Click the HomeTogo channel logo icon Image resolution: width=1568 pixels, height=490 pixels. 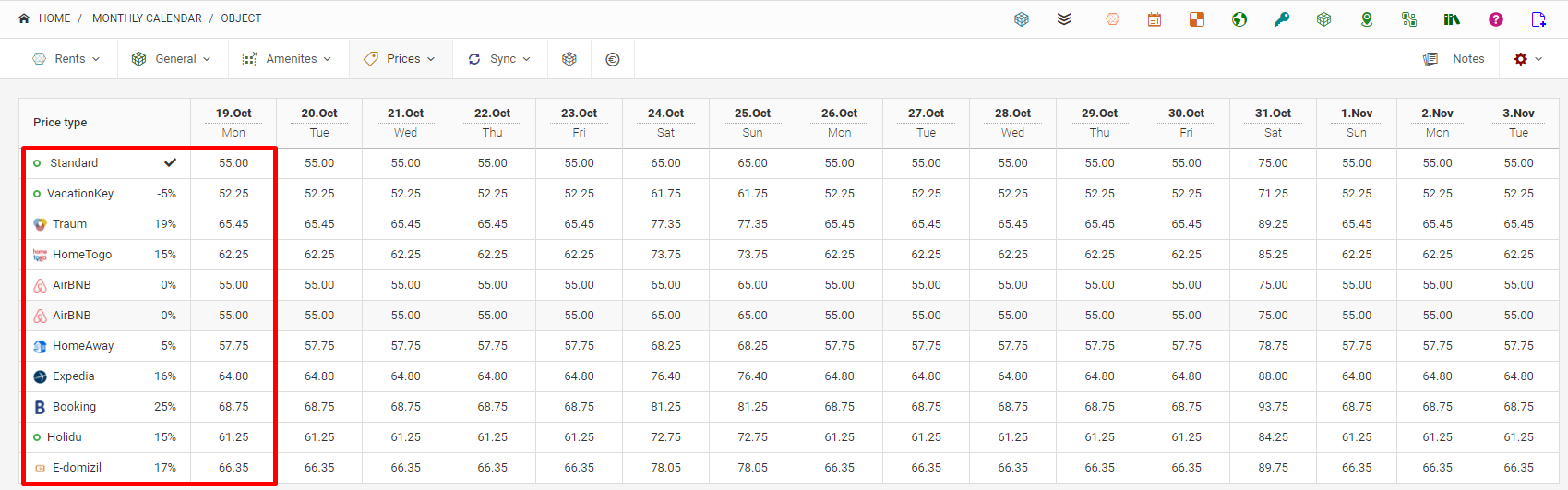coord(40,255)
